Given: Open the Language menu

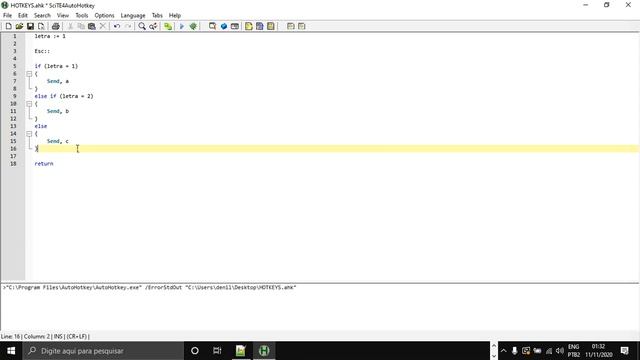Looking at the screenshot, I should 133,16.
